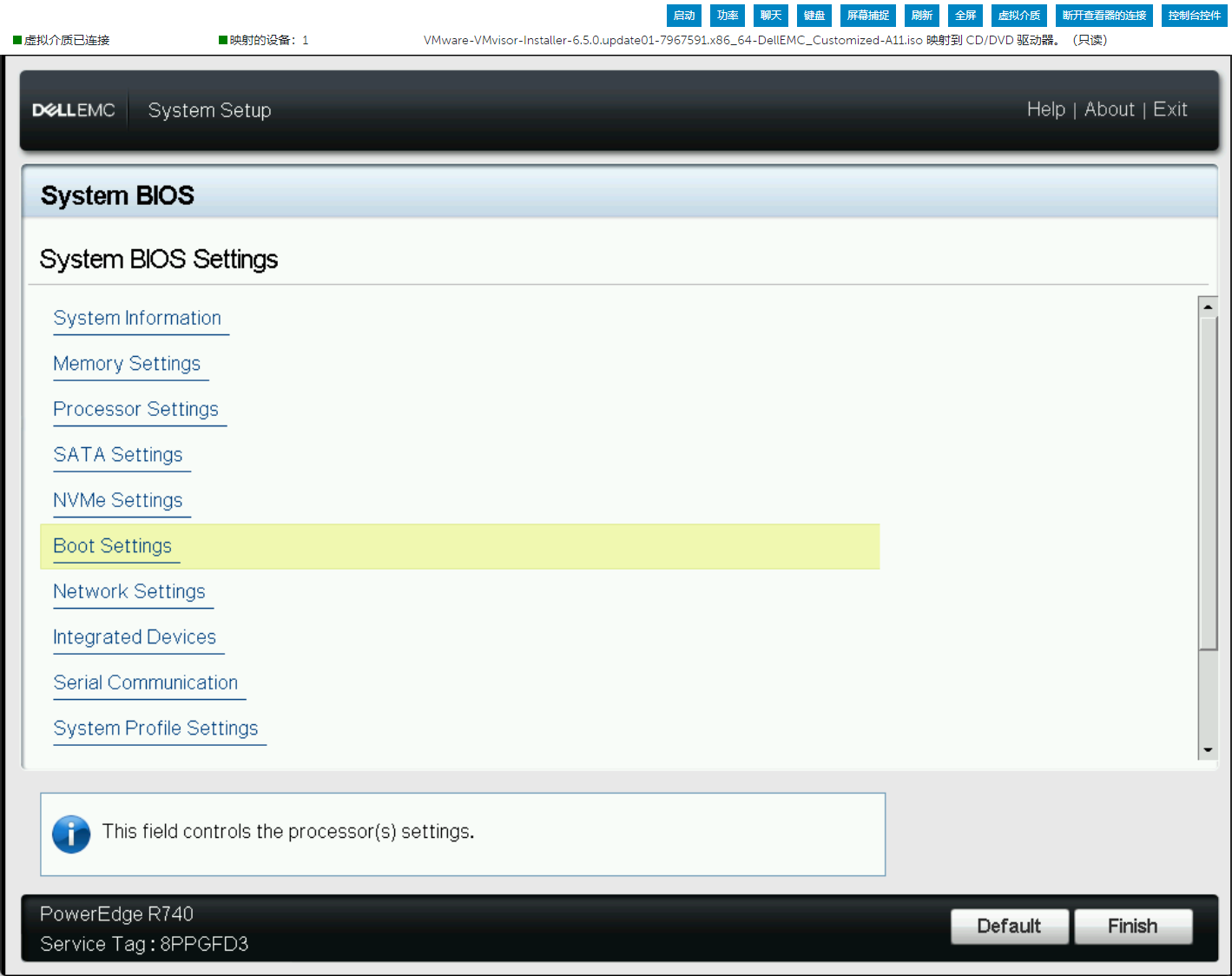Viewport: 1232px width, 976px height.
Task: Open System Profile Settings
Action: [x=155, y=729]
